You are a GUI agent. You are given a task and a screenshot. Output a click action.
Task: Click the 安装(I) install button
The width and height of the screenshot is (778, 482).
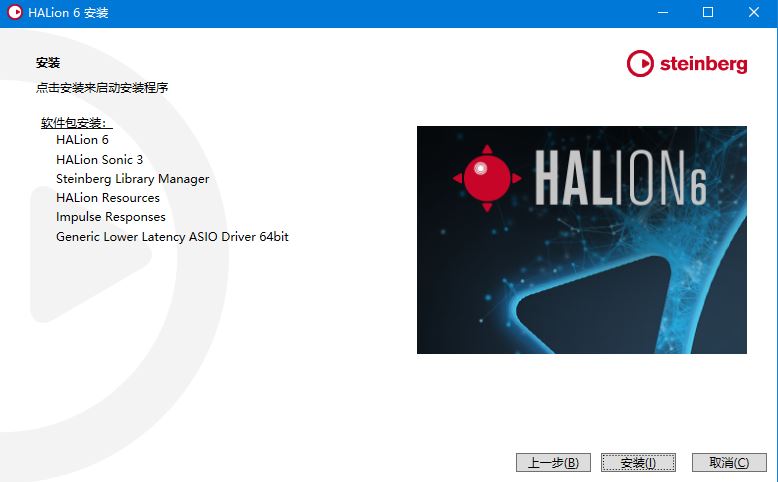click(x=638, y=463)
